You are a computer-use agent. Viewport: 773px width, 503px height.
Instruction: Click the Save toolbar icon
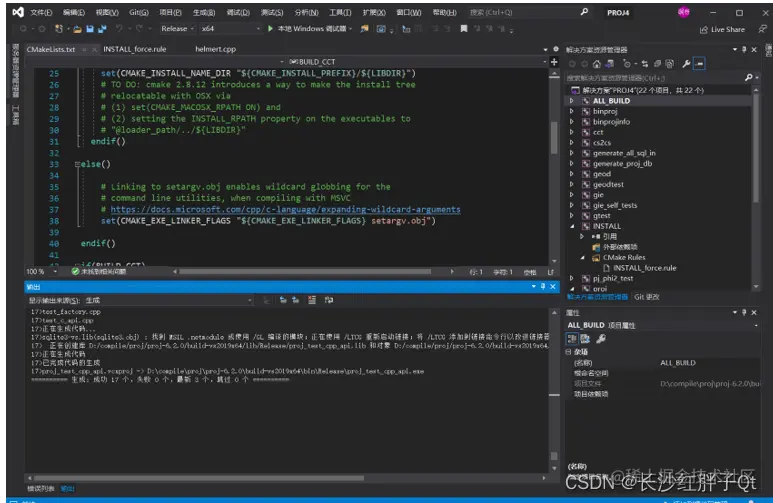pos(90,29)
